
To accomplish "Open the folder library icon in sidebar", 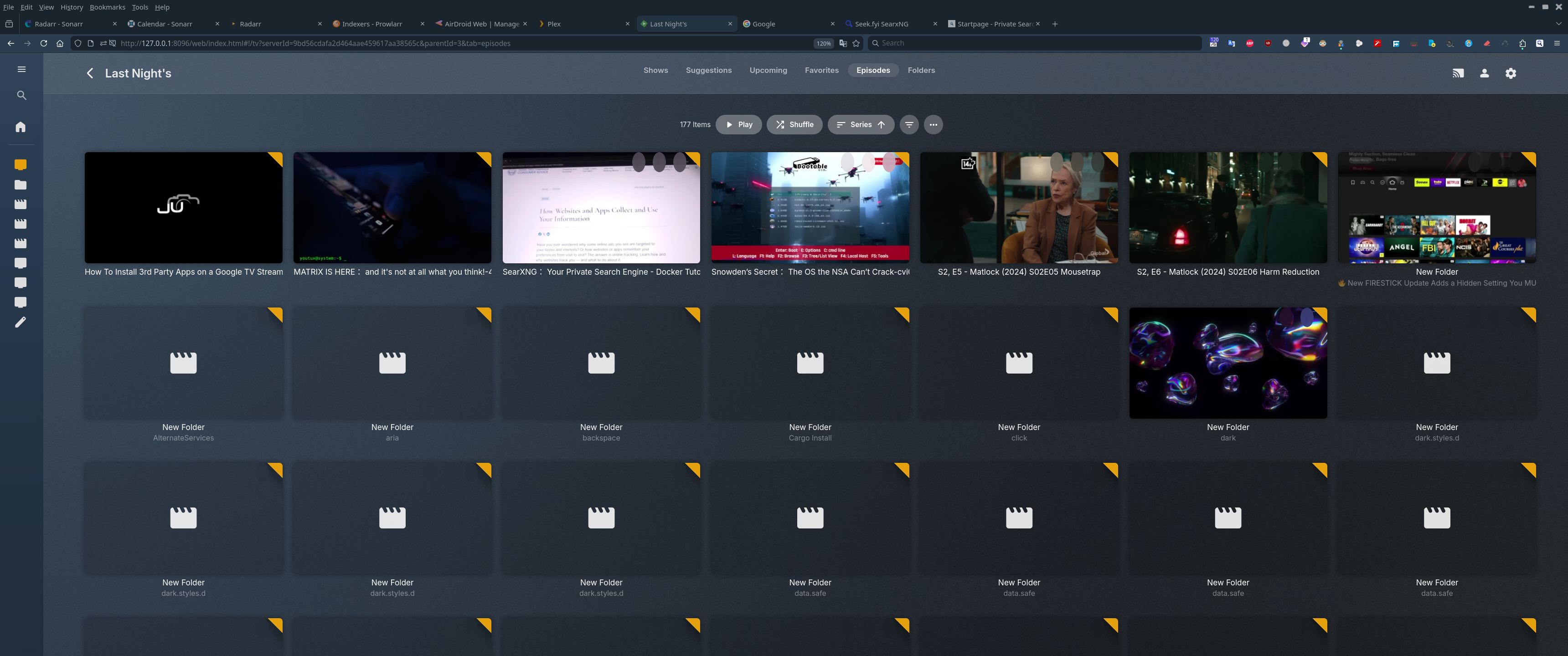I will coord(21,184).
